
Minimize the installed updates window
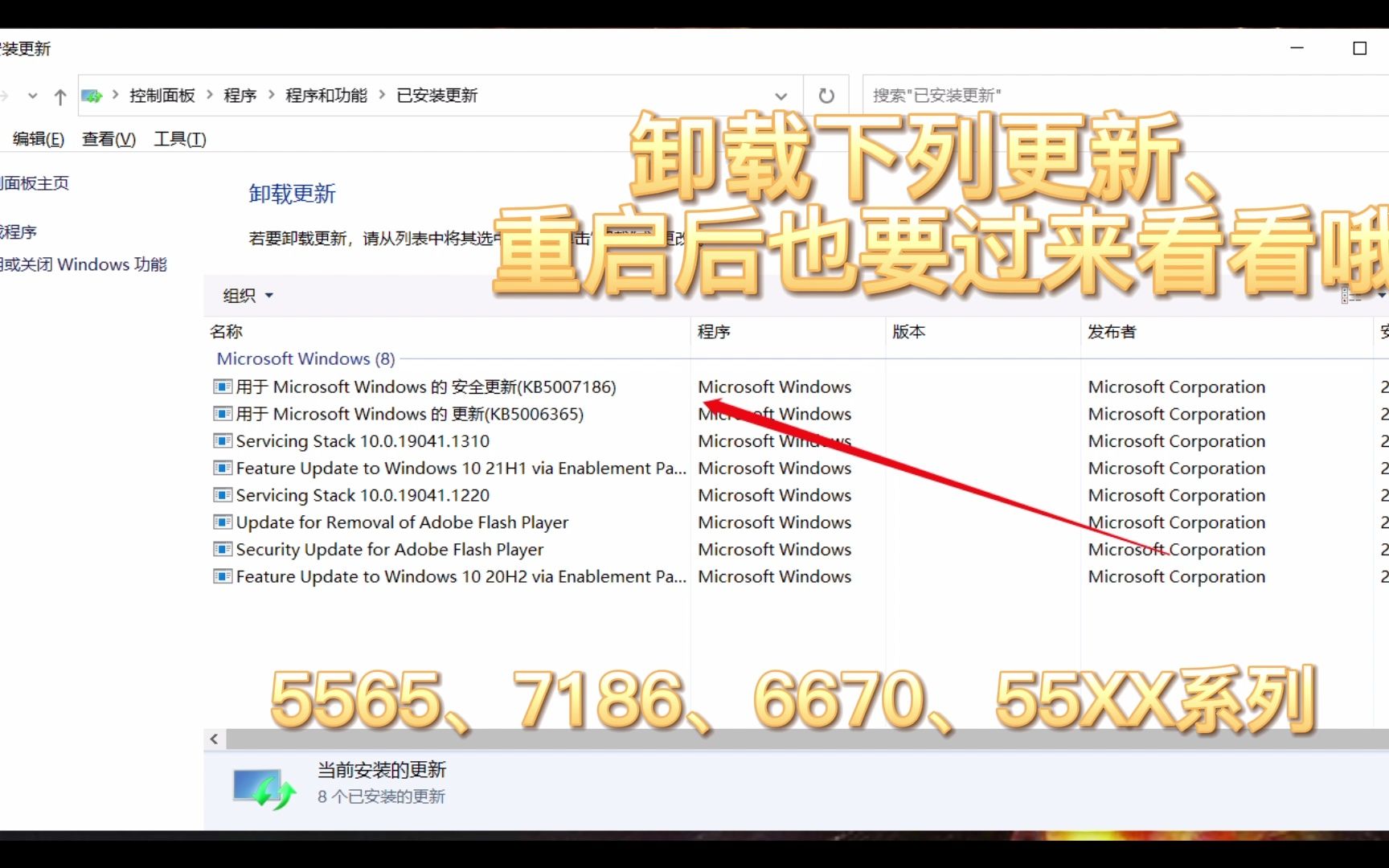(x=1297, y=48)
